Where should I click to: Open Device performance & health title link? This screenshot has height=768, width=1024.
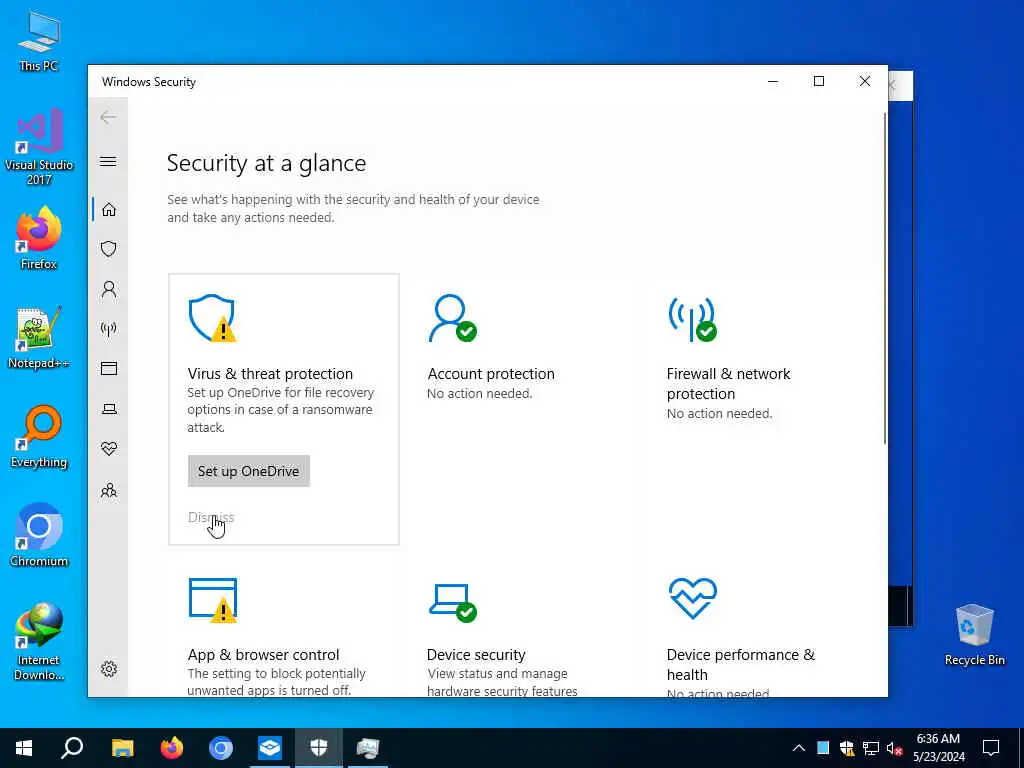[x=741, y=665]
